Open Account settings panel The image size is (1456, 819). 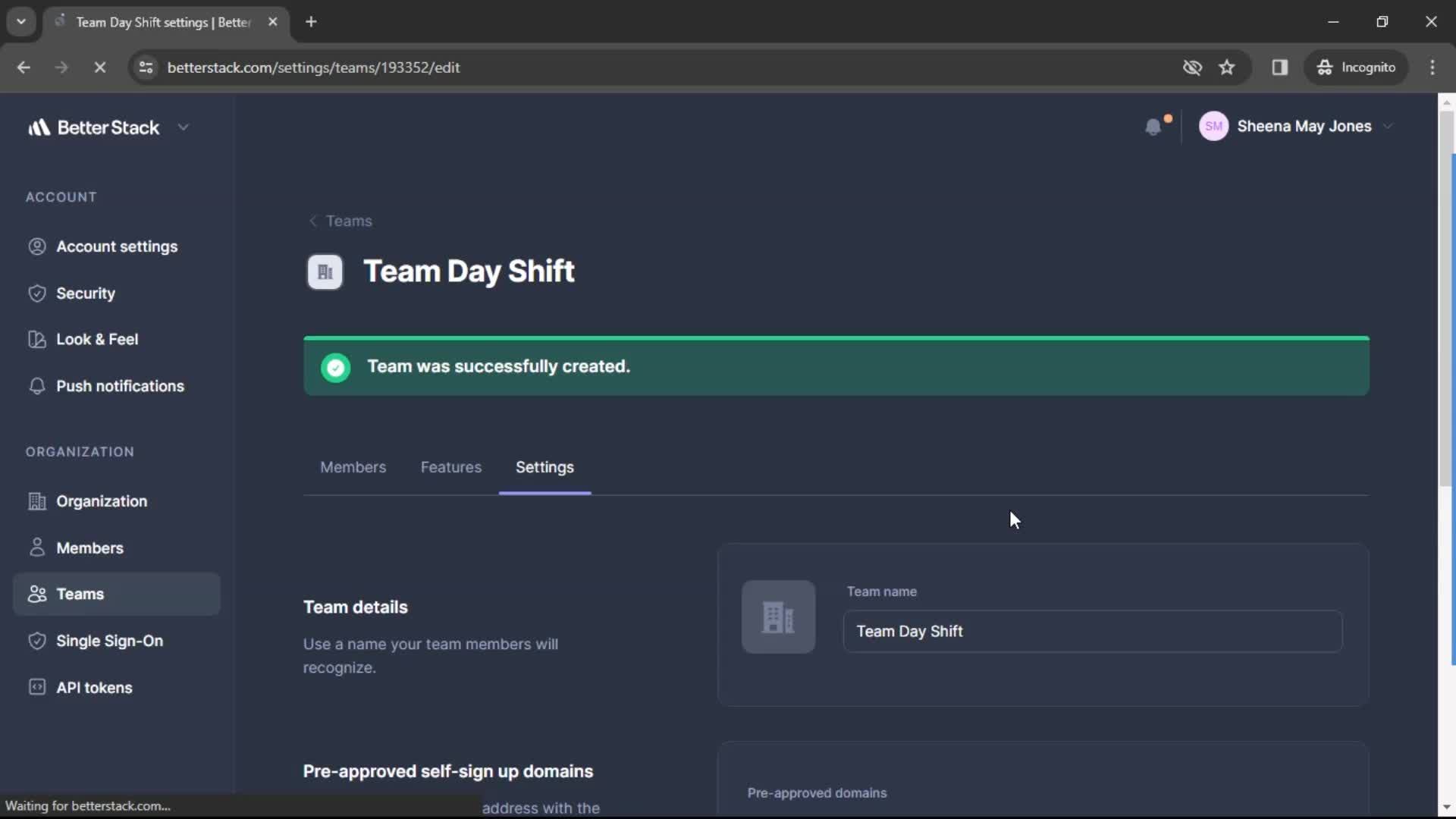click(x=117, y=246)
